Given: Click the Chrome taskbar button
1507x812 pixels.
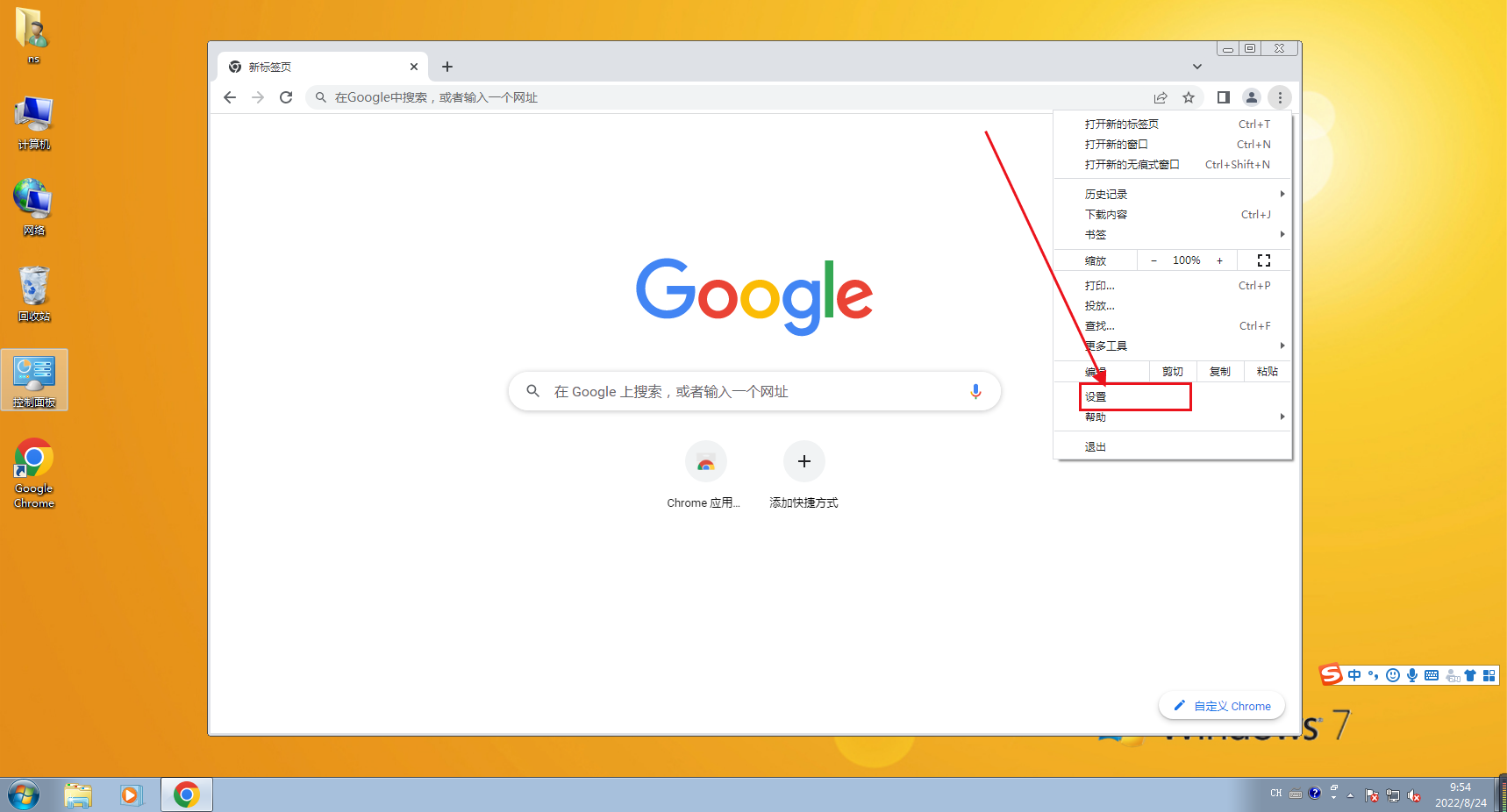Looking at the screenshot, I should [186, 795].
